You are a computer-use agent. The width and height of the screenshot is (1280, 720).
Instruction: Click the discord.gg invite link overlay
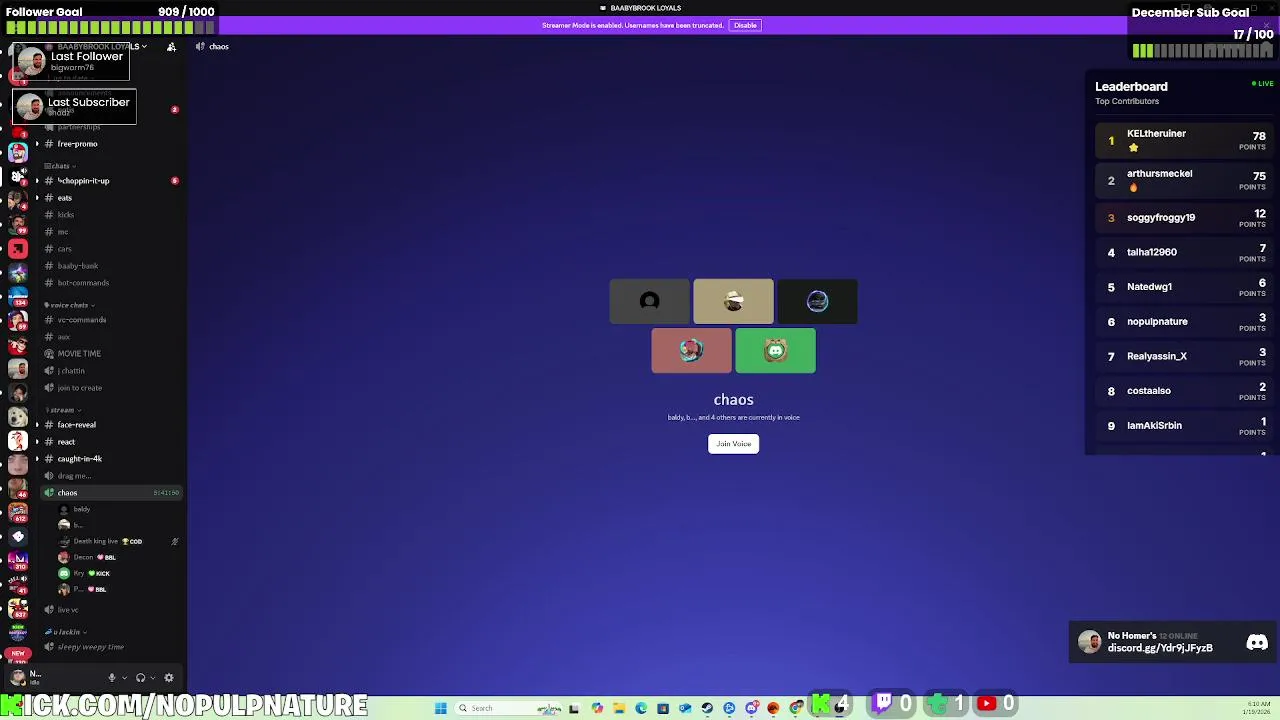coord(1160,648)
